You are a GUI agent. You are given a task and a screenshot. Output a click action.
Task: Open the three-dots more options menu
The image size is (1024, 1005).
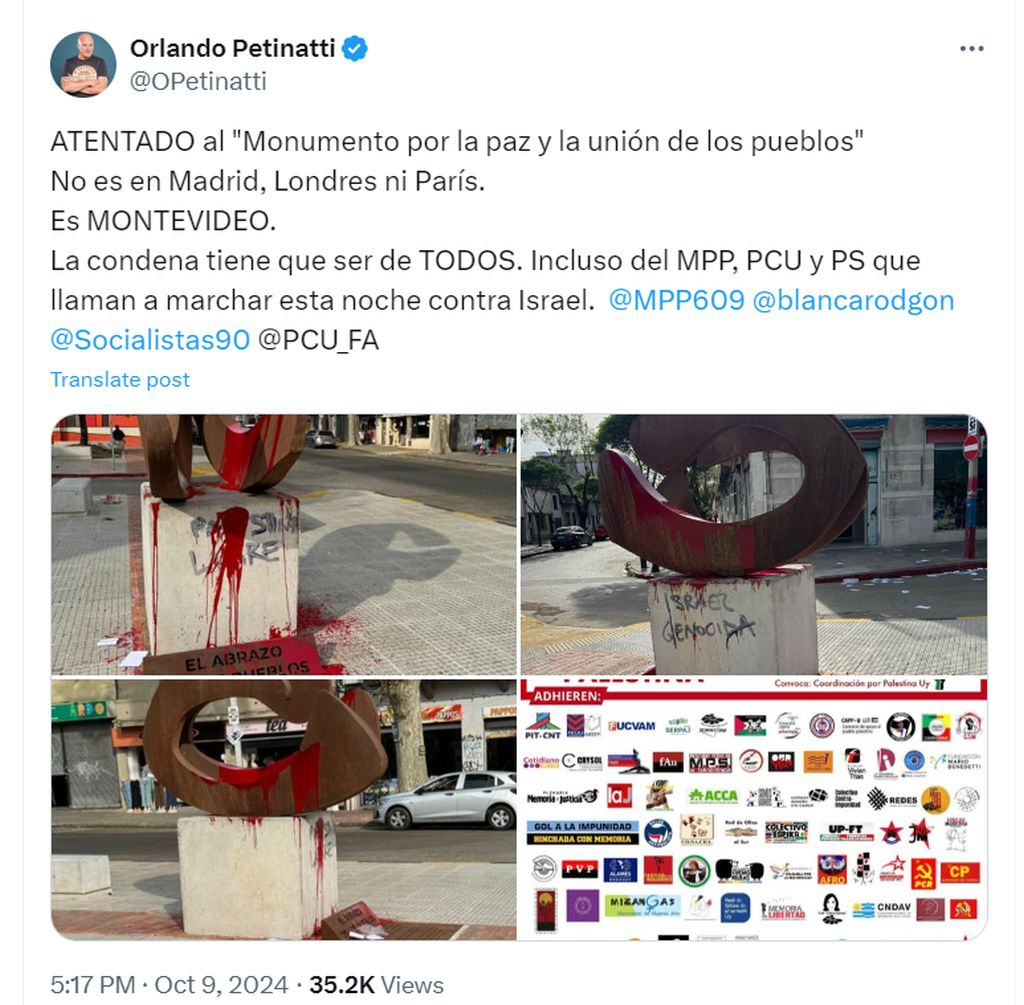(x=971, y=49)
